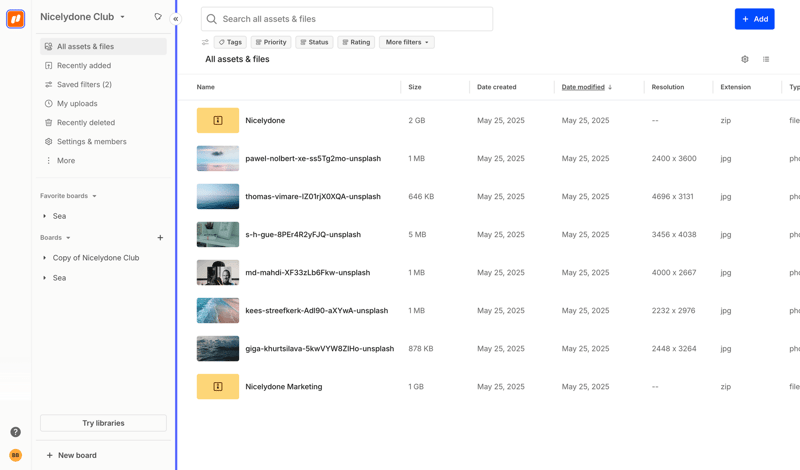Viewport: 800px width, 470px height.
Task: Click file name kees-streefkerk-AdI90-aXYwA-unsplash
Action: coord(316,311)
